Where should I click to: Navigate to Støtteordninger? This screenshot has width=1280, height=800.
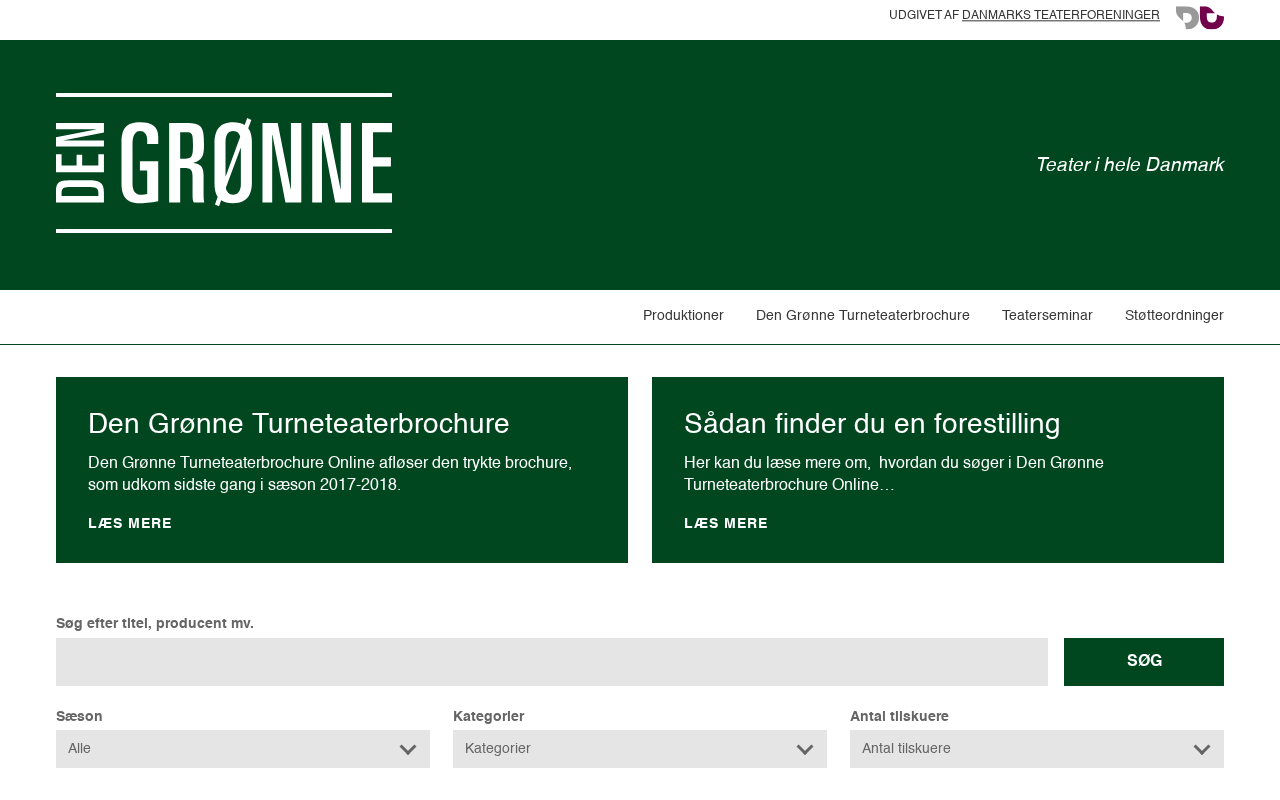click(1173, 315)
